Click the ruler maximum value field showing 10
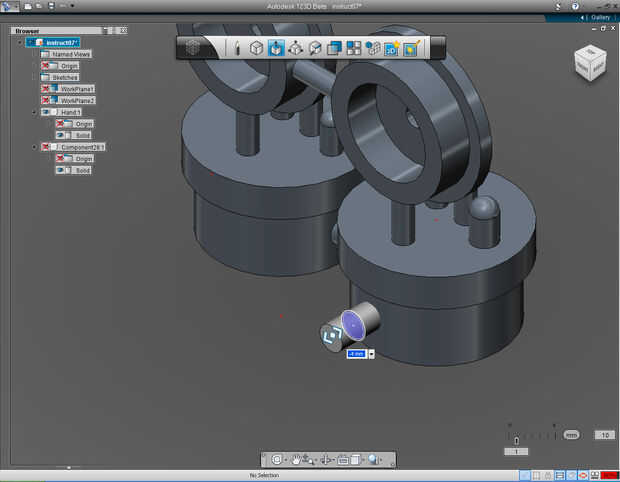The height and width of the screenshot is (482, 620). [605, 435]
